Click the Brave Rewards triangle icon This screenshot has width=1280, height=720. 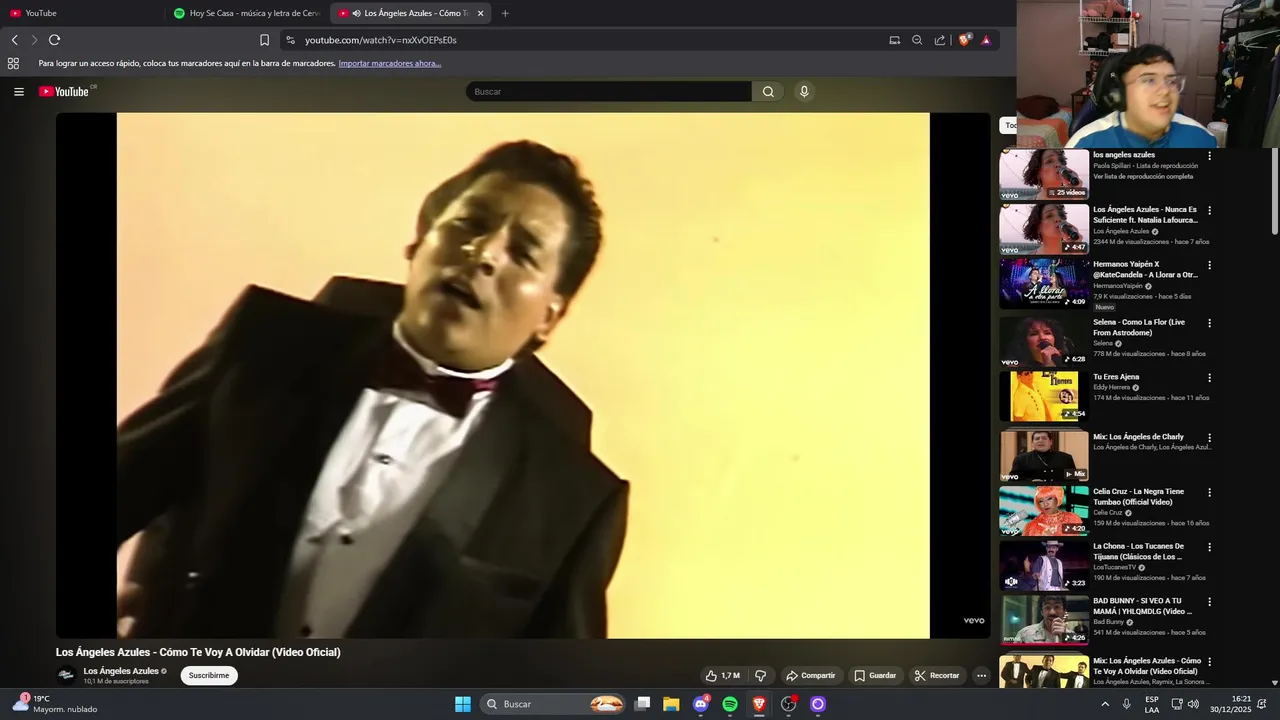(986, 40)
